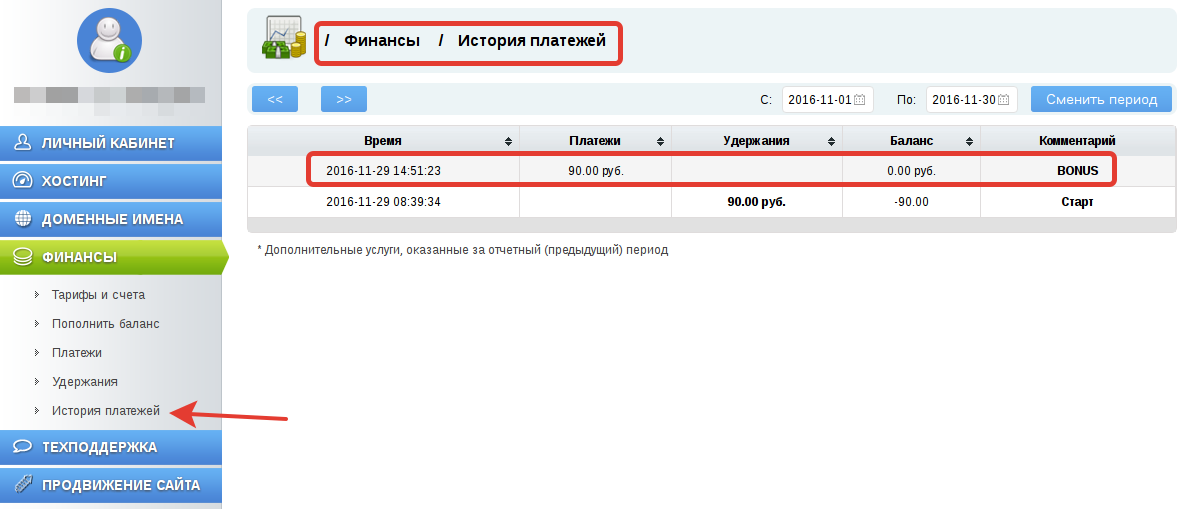1180x509 pixels.
Task: Click the start date input field
Action: pyautogui.click(x=817, y=100)
